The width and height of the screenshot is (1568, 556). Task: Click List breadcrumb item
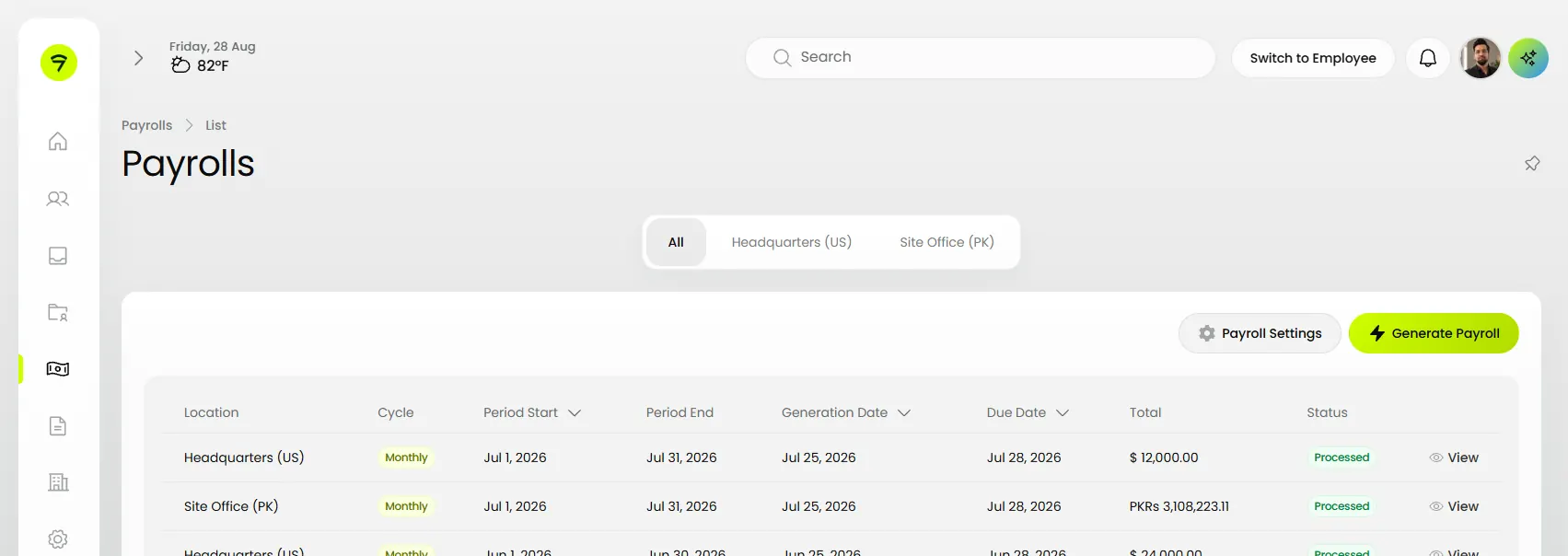pos(215,125)
